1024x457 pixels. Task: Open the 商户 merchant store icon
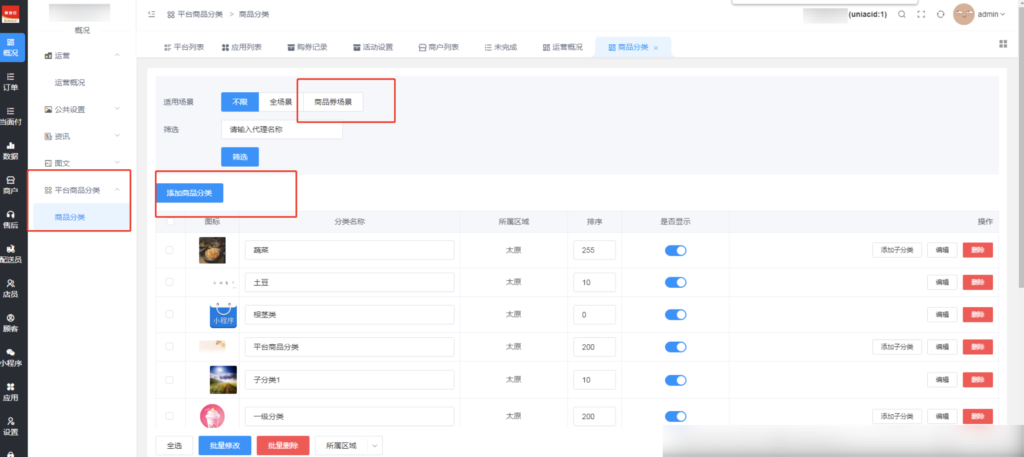coord(10,185)
